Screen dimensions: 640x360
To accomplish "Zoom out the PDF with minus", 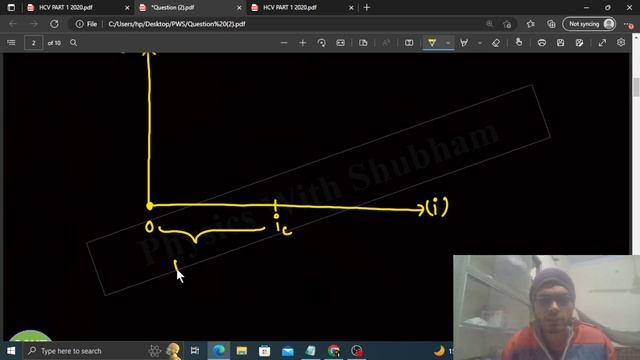I will (x=284, y=43).
